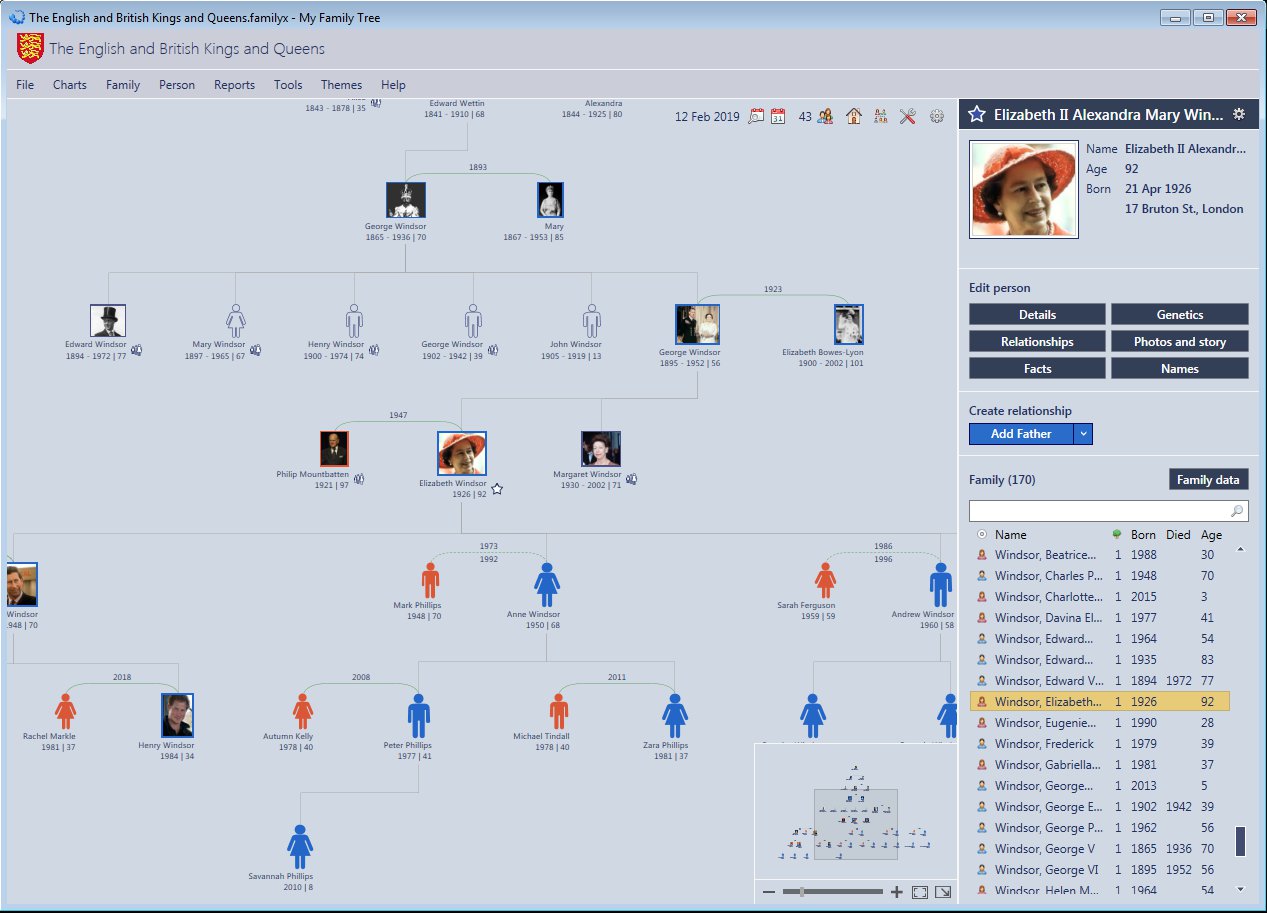The image size is (1267, 913).
Task: Click the settings gear on the top toolbar
Action: (x=936, y=116)
